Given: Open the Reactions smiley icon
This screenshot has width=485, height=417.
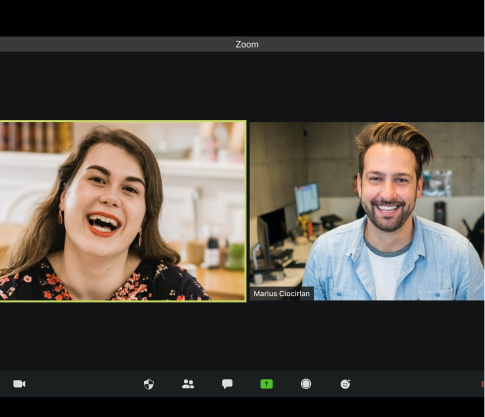Looking at the screenshot, I should (x=345, y=384).
